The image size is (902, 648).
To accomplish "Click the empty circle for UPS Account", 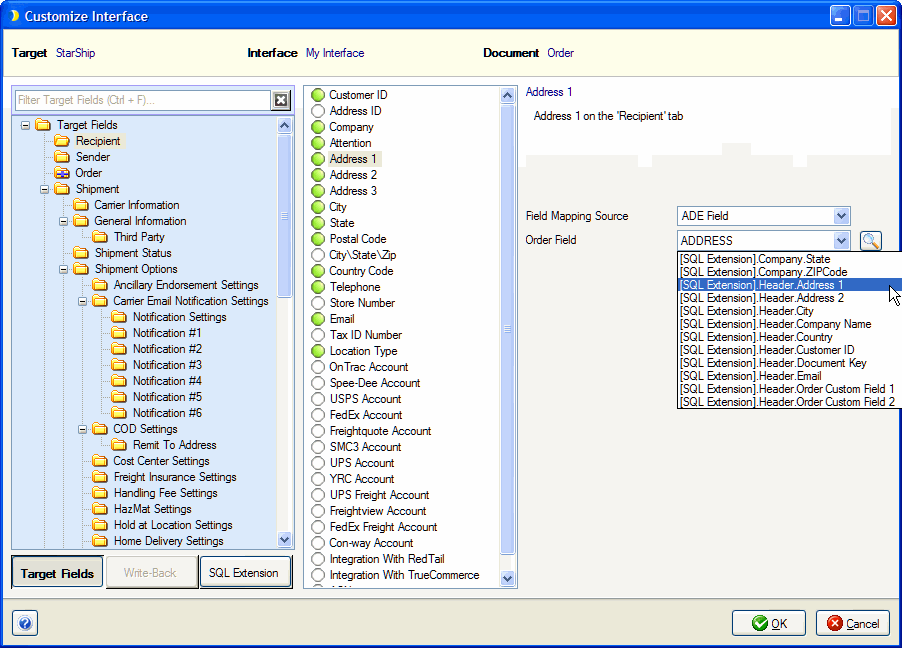I will [318, 463].
